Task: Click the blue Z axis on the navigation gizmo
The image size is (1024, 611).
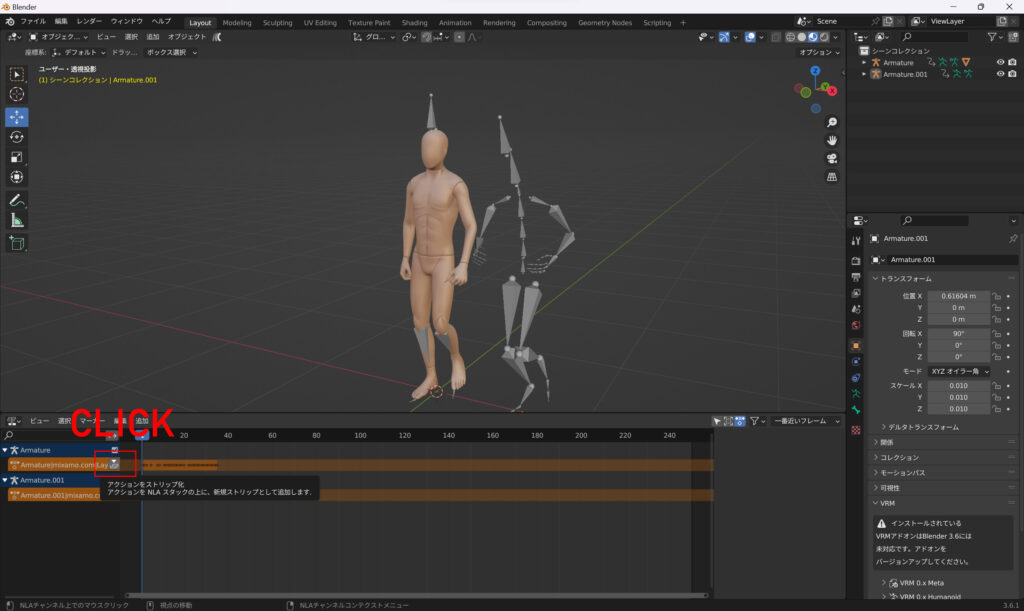Action: point(815,71)
